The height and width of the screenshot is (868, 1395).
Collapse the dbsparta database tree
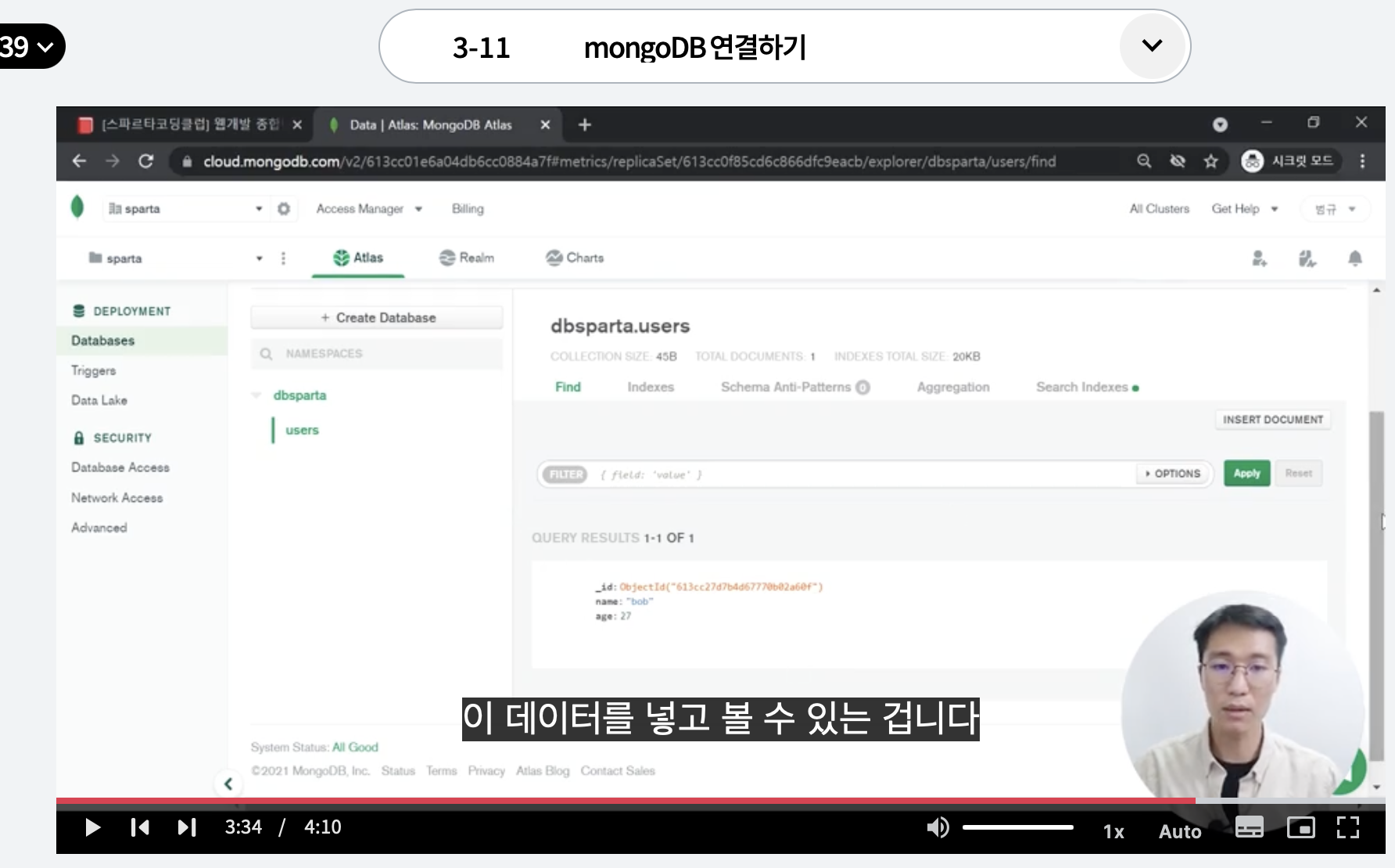point(256,396)
